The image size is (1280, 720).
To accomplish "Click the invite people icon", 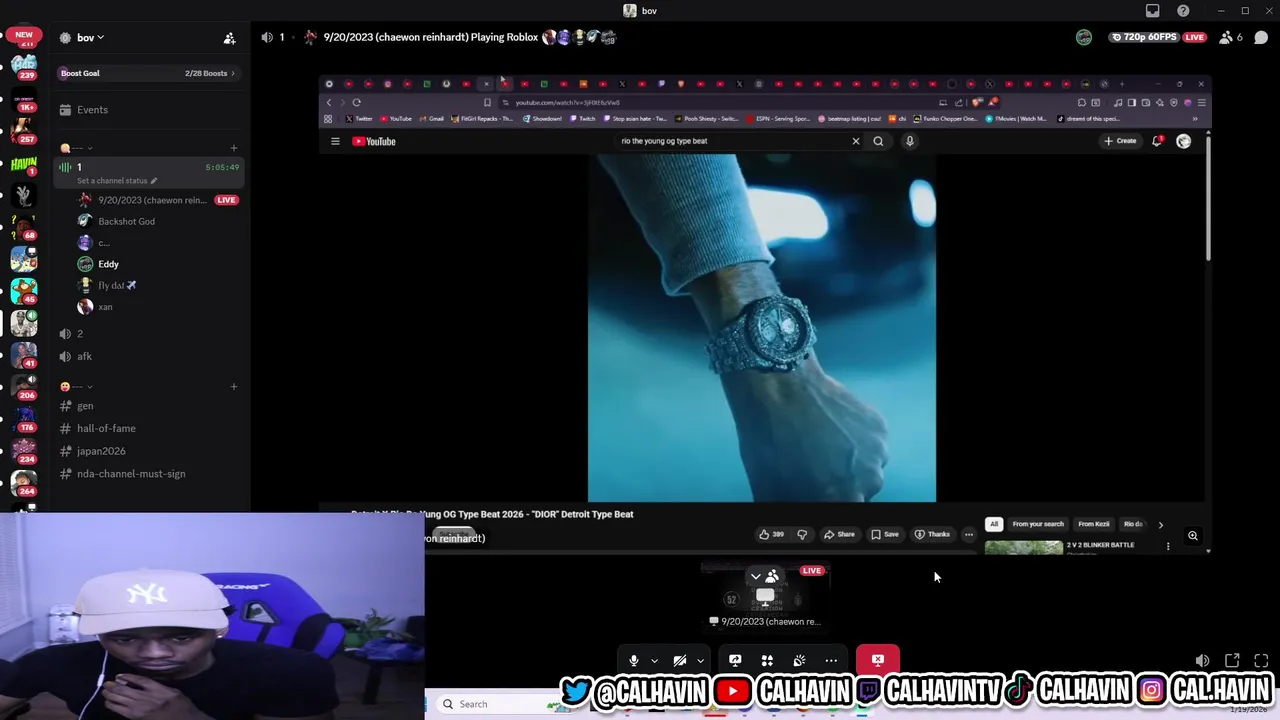I will click(x=229, y=38).
